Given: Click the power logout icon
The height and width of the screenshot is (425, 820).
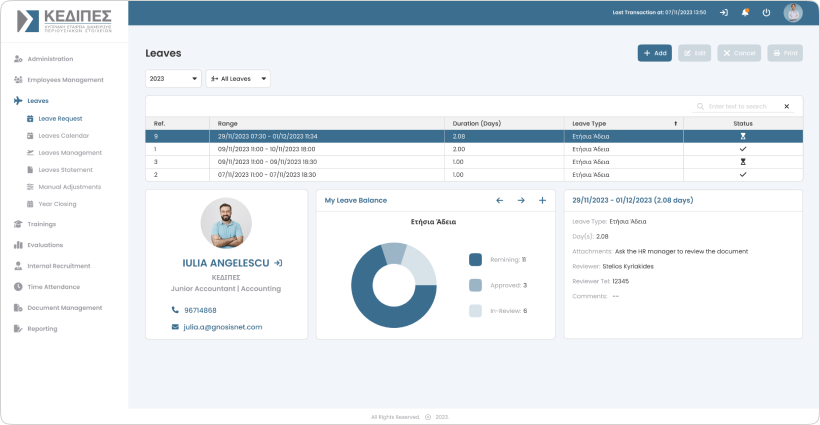Looking at the screenshot, I should click(766, 12).
